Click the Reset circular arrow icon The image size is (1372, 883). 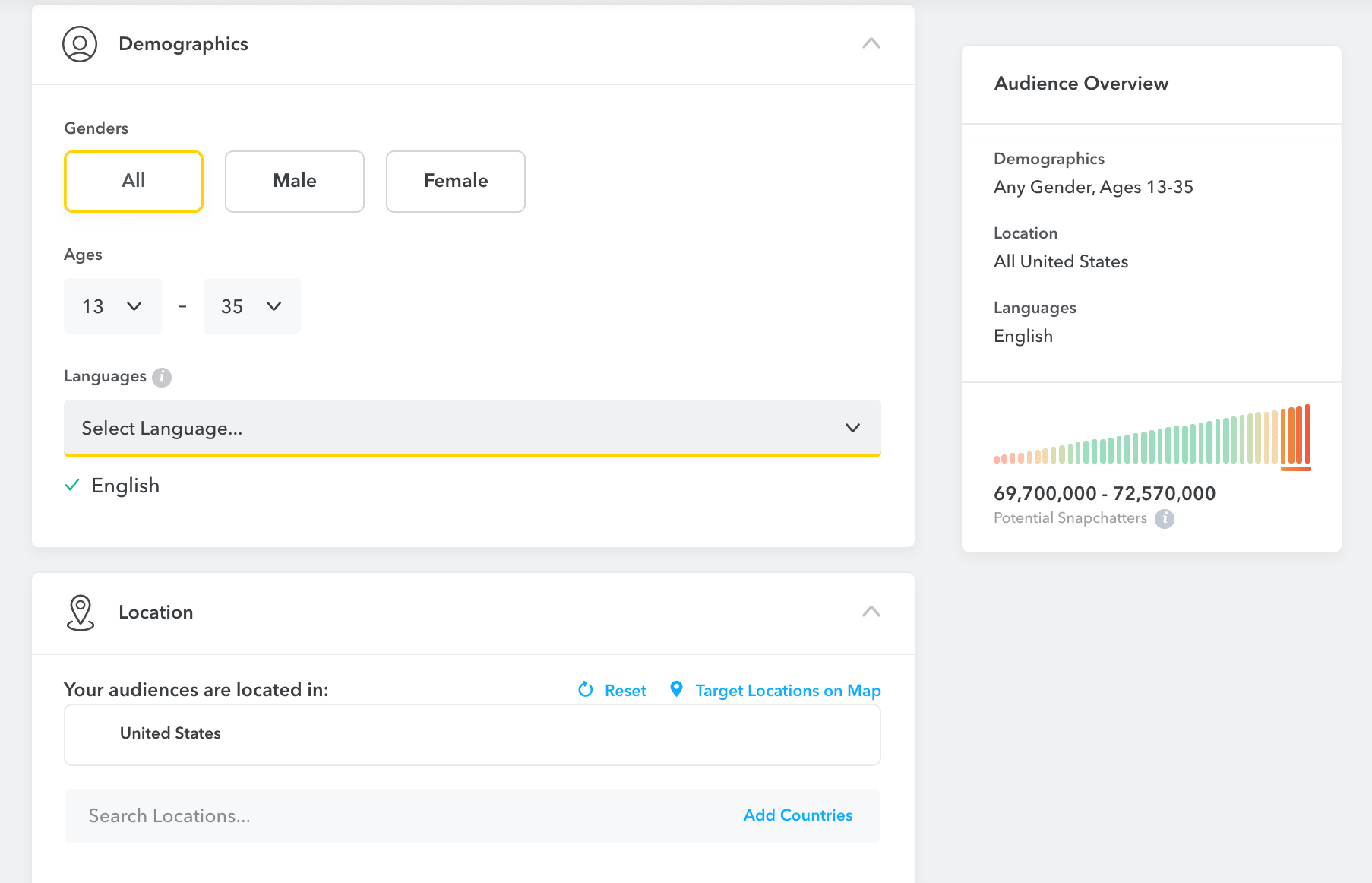tap(585, 689)
